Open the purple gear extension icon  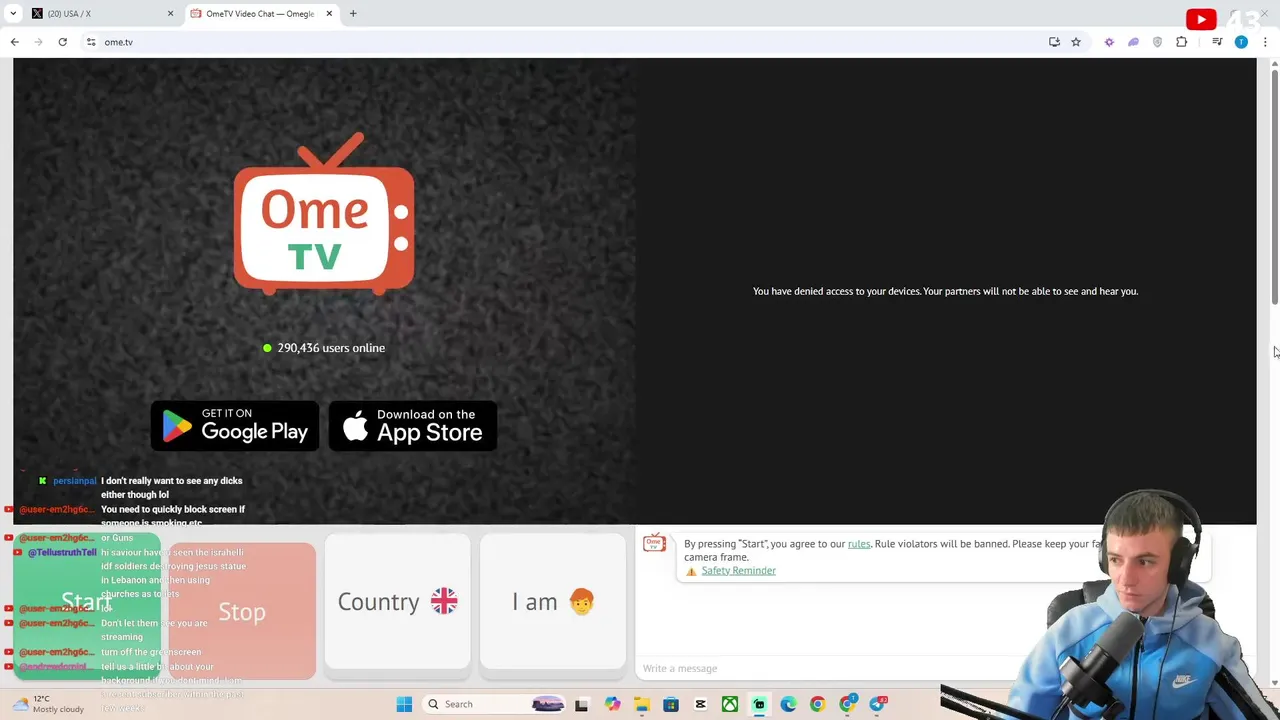[1109, 42]
